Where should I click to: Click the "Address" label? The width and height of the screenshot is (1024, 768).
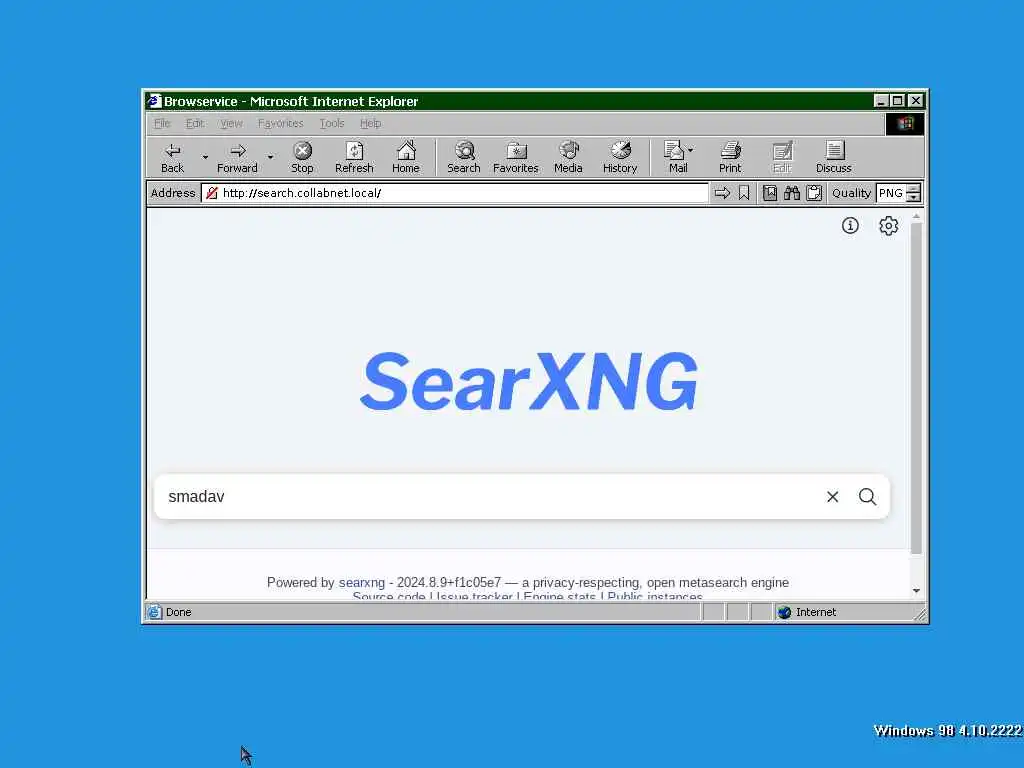[173, 193]
